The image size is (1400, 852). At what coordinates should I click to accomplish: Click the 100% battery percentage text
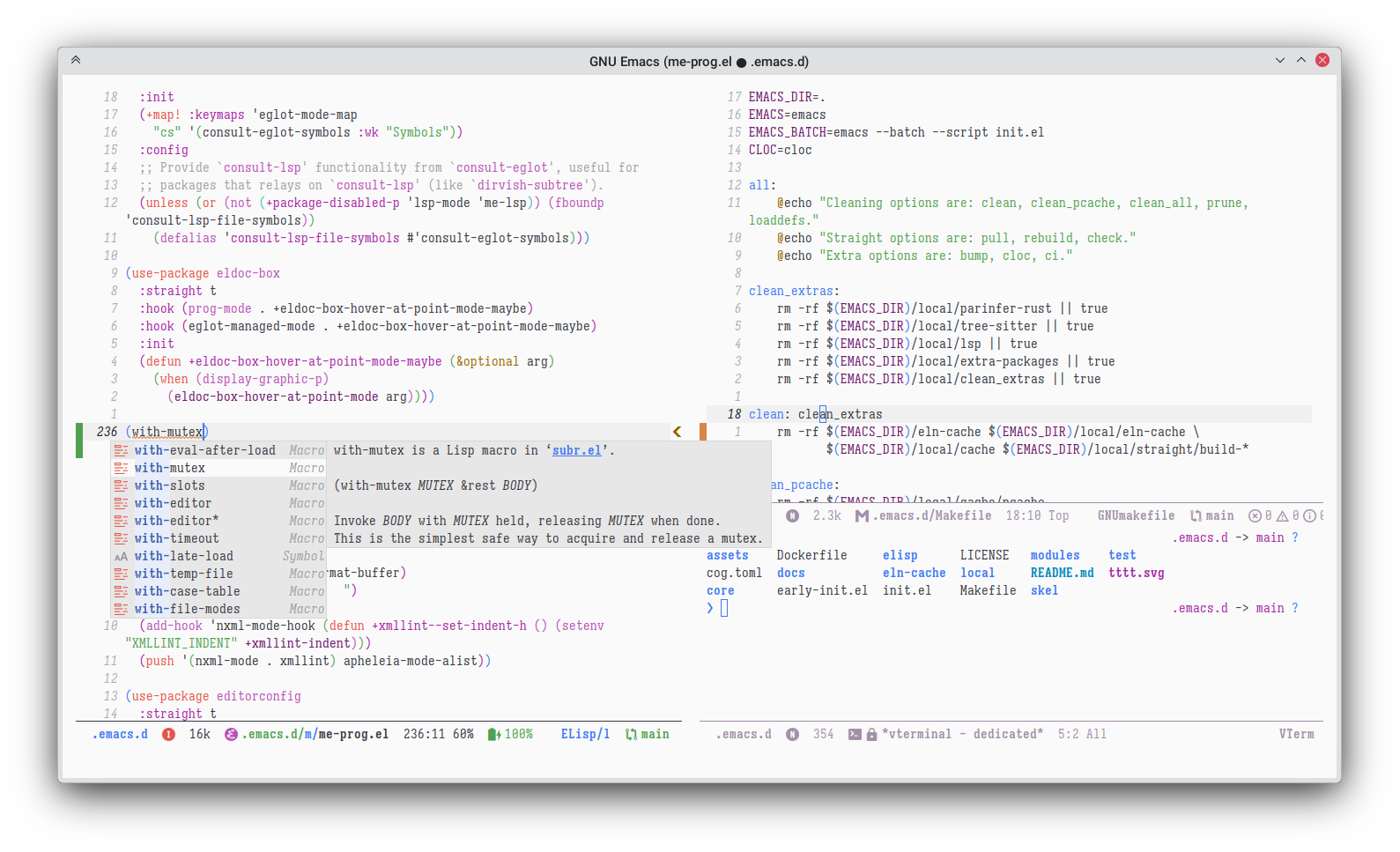(x=518, y=734)
